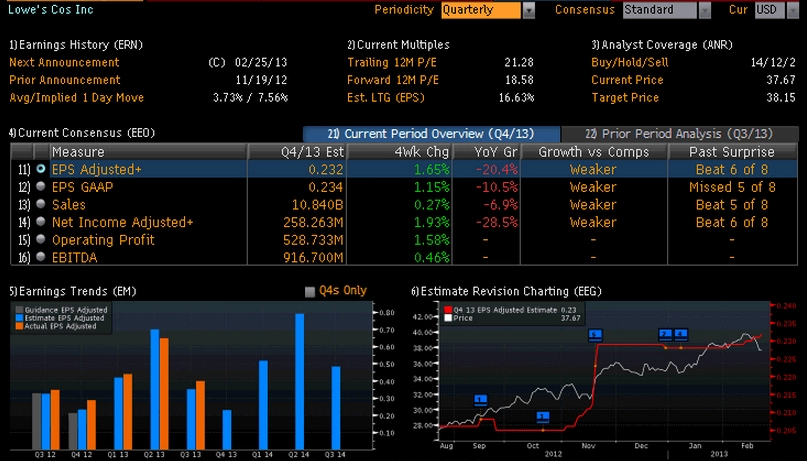This screenshot has height=461, width=807.
Task: Select the EPS GAAP measure name
Action: pyautogui.click(x=82, y=187)
